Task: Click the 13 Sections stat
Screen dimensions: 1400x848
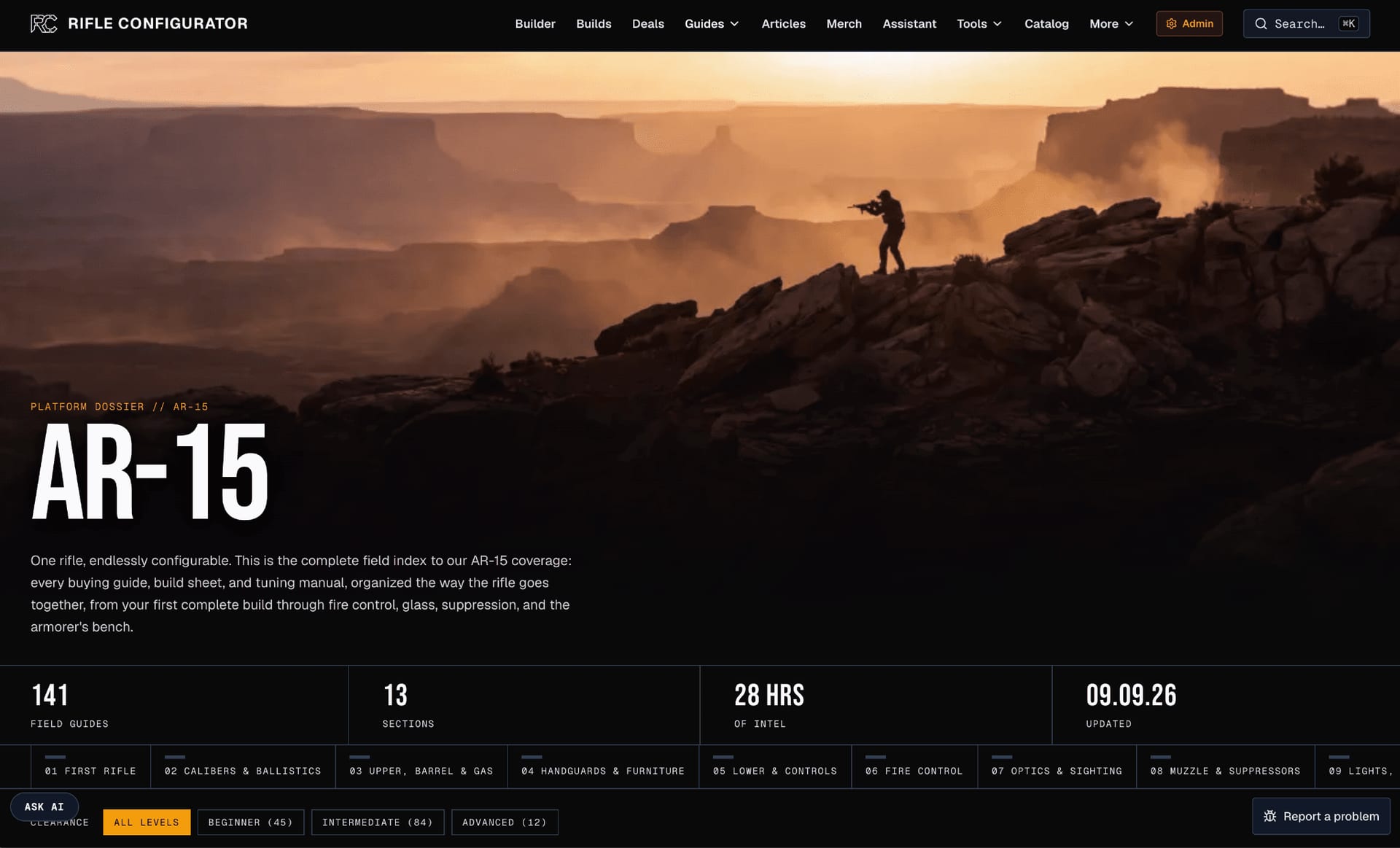Action: 524,705
